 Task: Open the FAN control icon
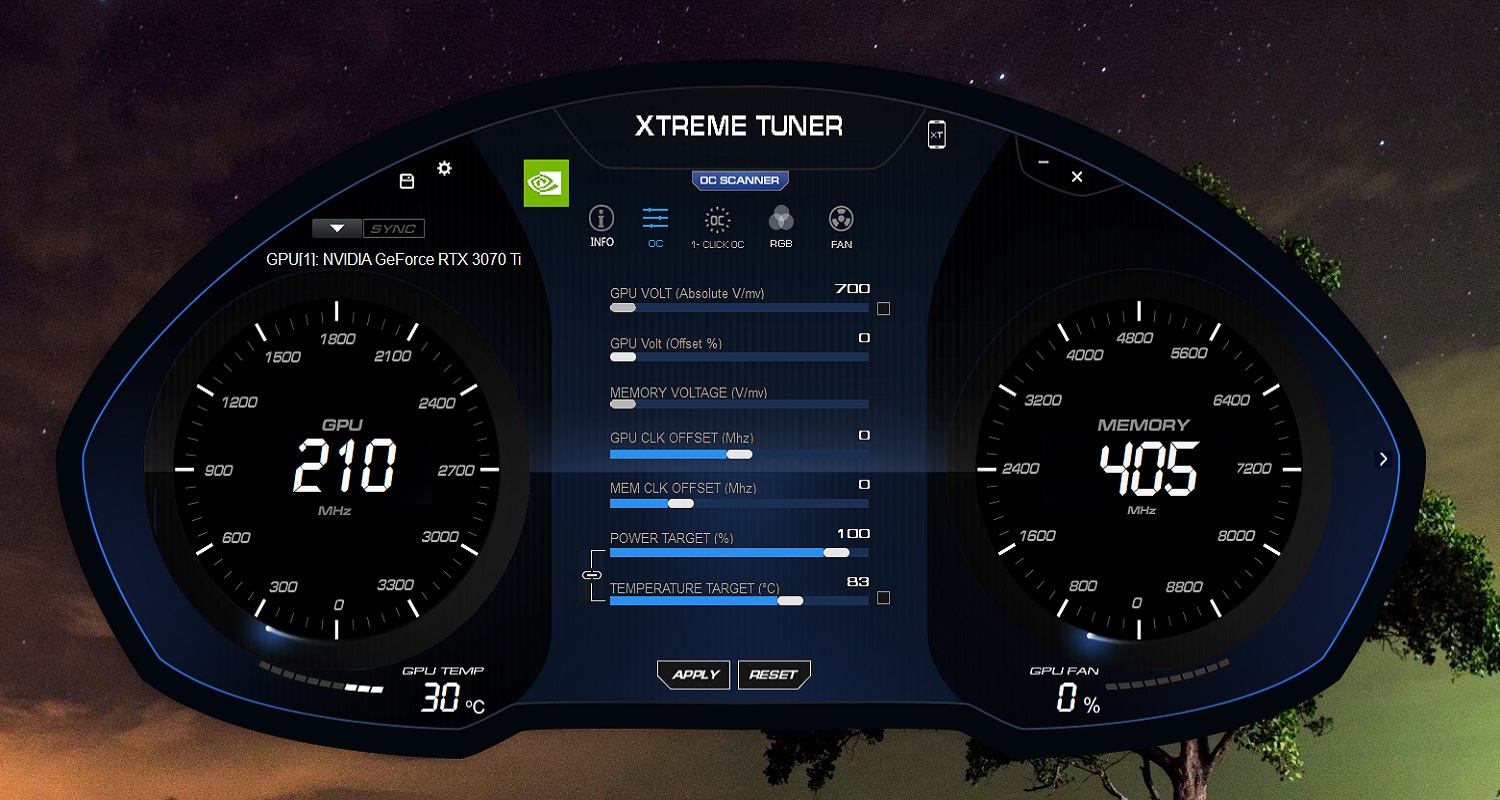tap(841, 221)
